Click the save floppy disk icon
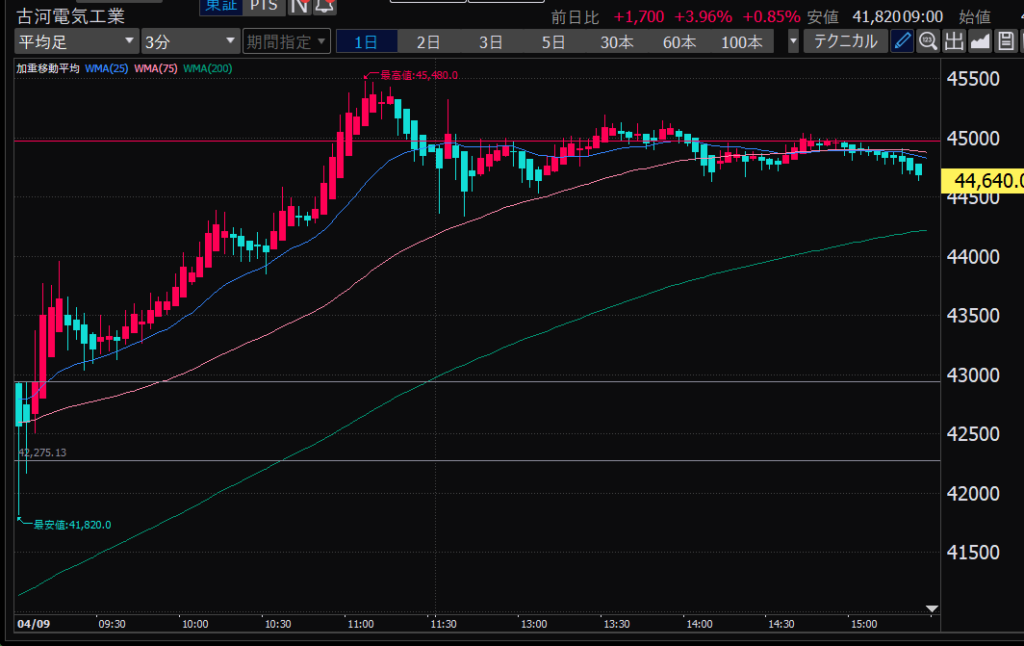 pos(1004,41)
